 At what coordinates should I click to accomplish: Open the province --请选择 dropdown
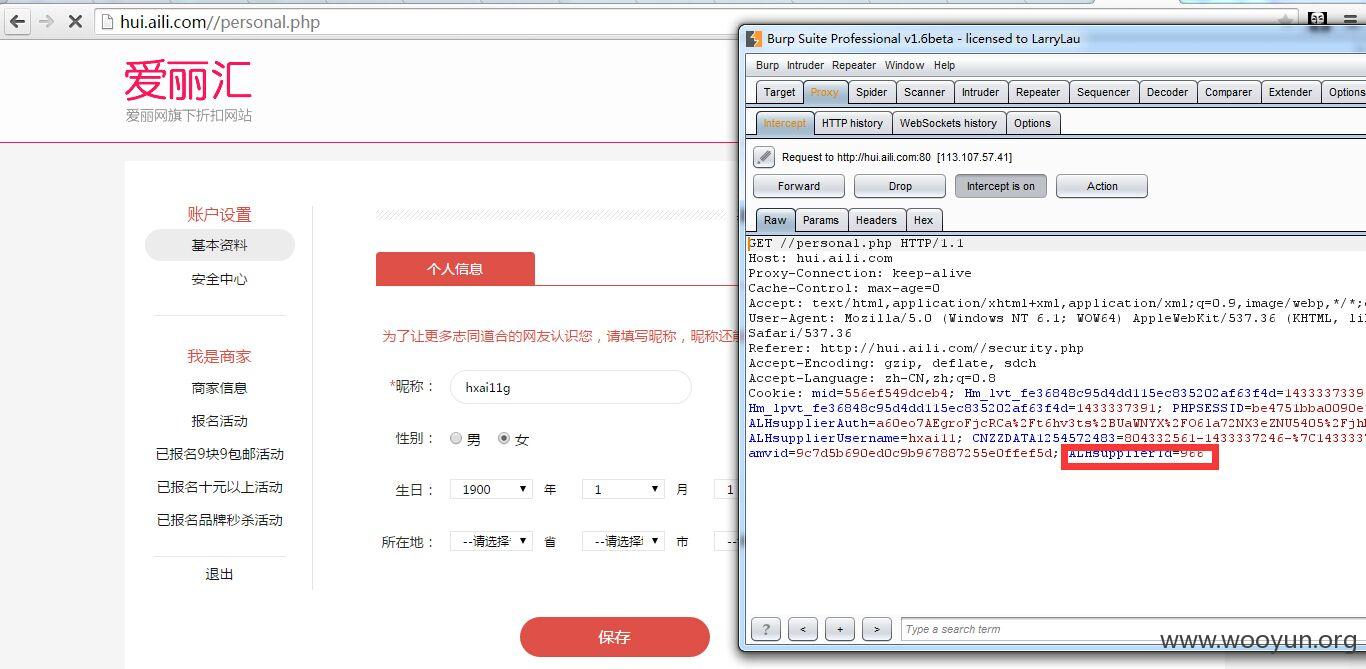[491, 541]
